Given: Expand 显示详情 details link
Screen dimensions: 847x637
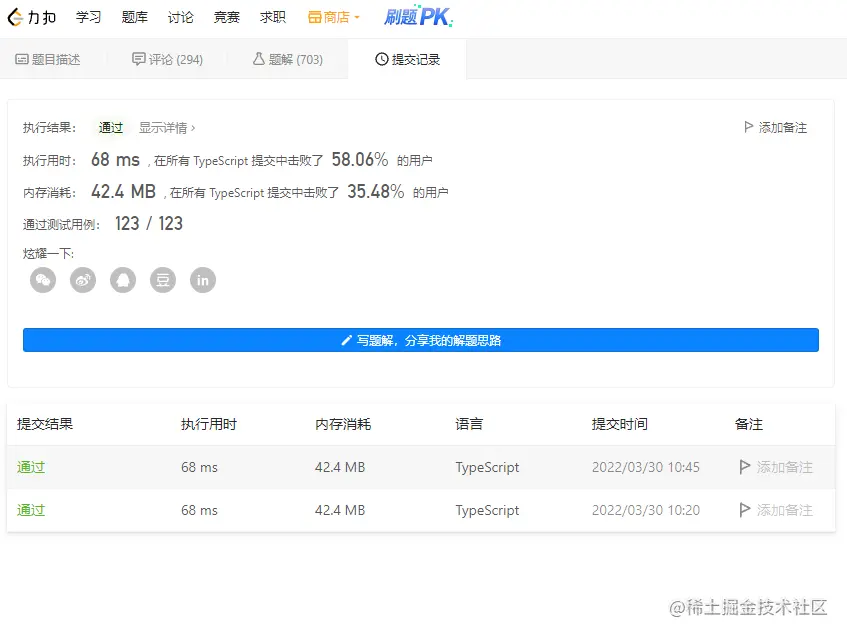Looking at the screenshot, I should [x=167, y=128].
